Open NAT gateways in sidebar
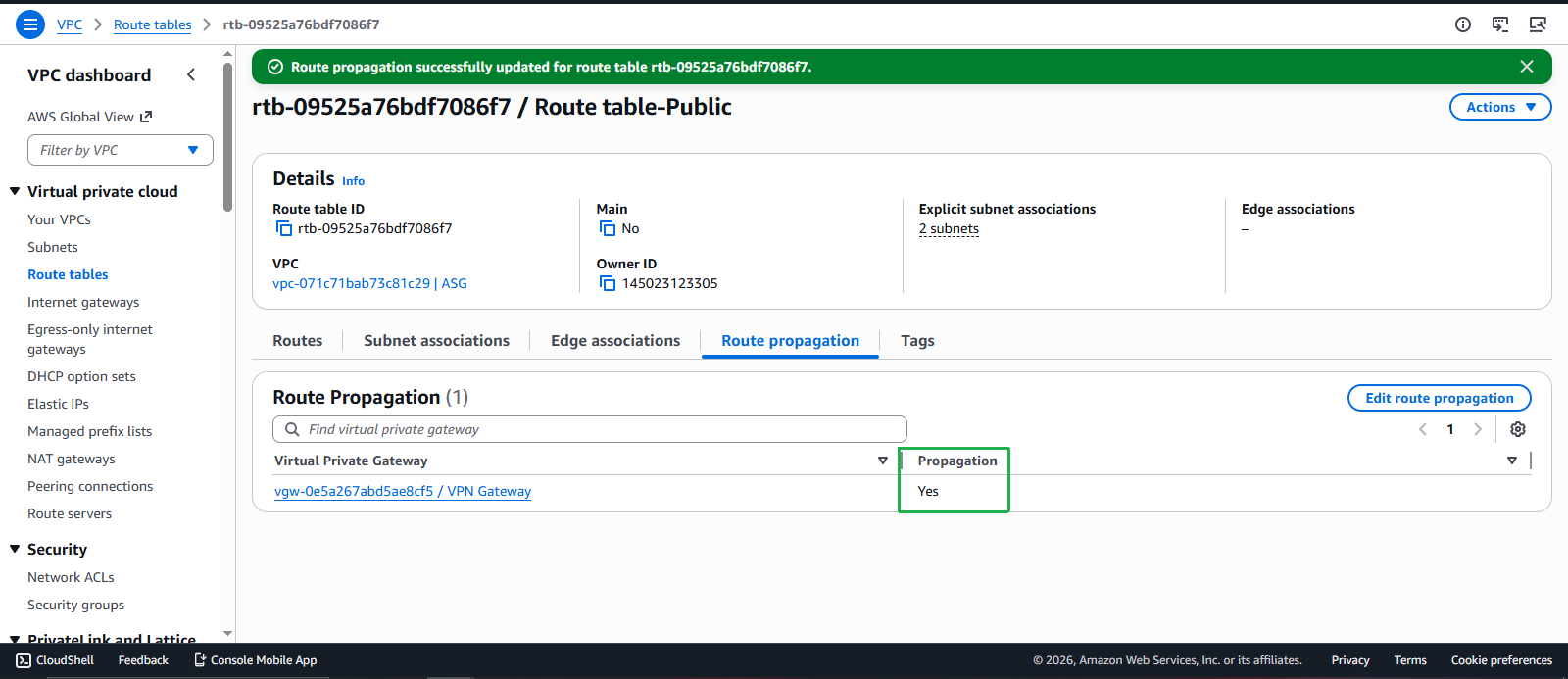The image size is (1568, 679). click(x=72, y=459)
